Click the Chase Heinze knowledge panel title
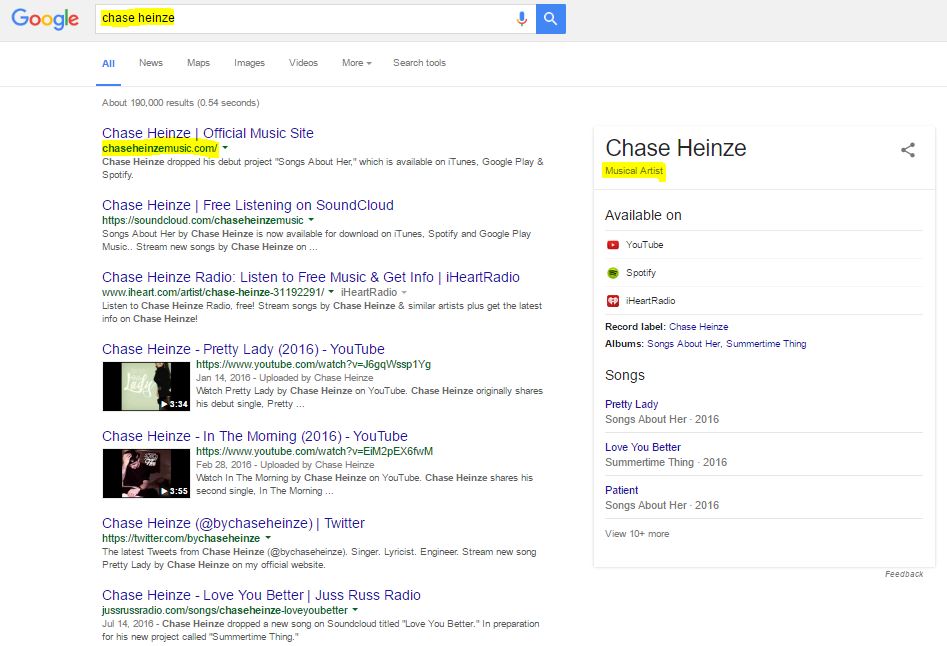This screenshot has width=947, height=646. click(x=676, y=148)
